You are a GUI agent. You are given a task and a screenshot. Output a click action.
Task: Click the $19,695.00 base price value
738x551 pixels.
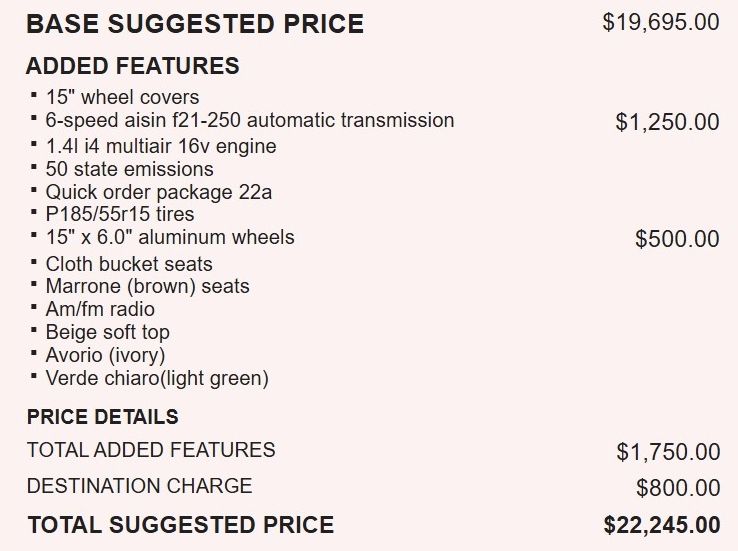click(x=660, y=22)
